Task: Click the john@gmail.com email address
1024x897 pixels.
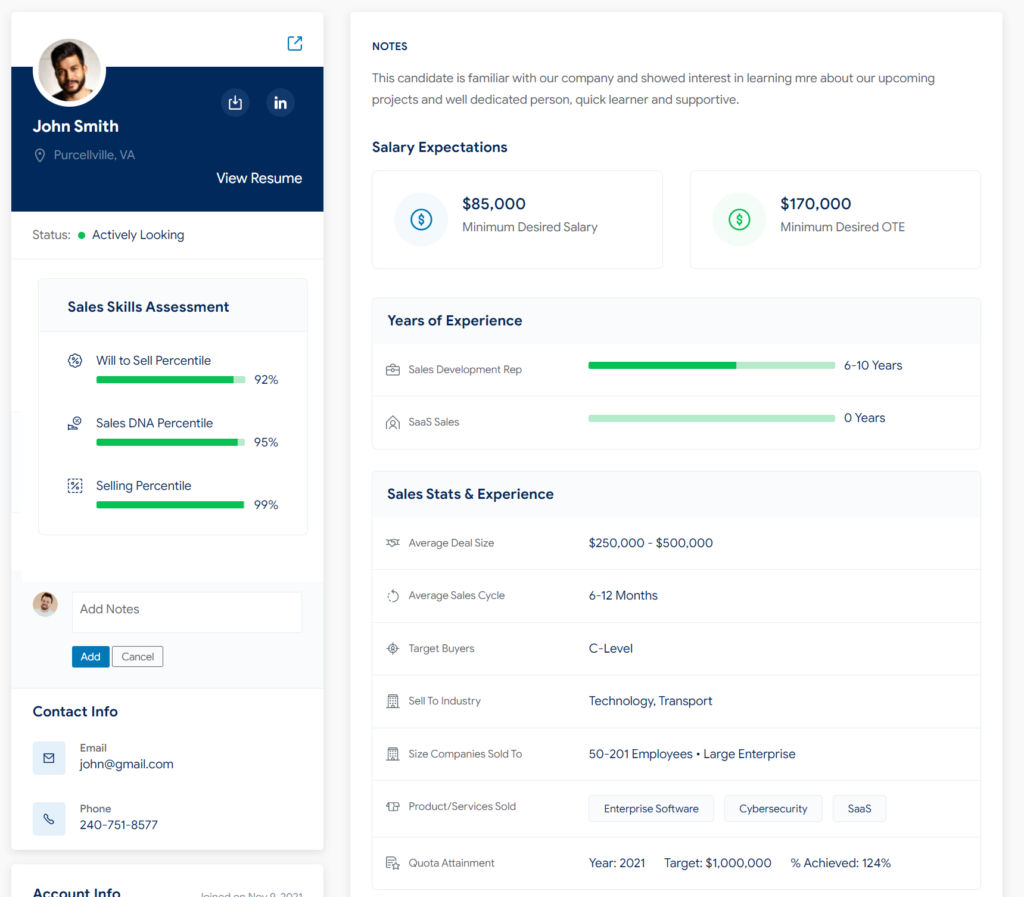Action: 127,764
